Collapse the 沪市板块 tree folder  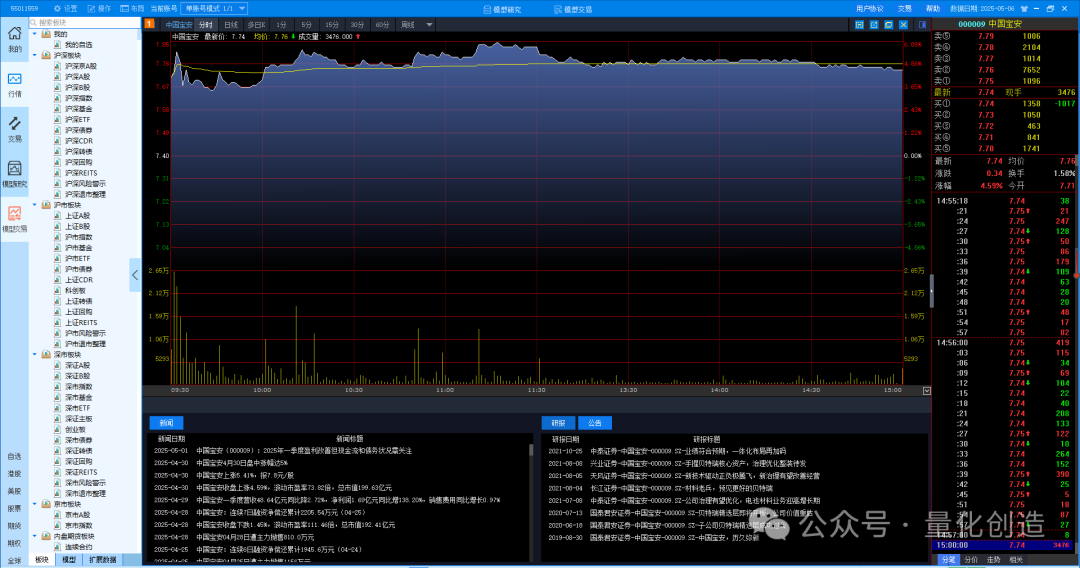pyautogui.click(x=35, y=204)
